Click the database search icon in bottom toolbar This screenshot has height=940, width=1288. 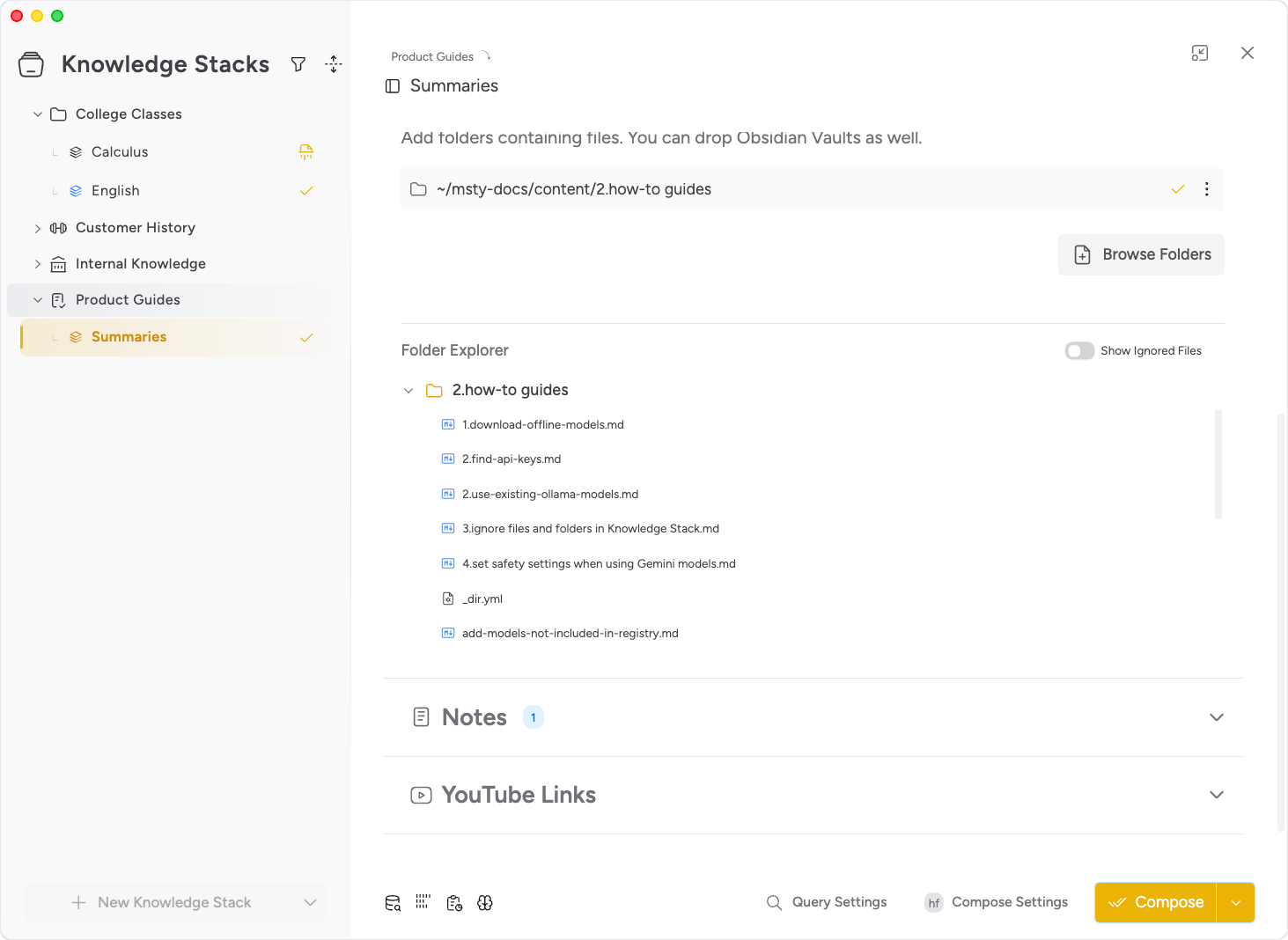tap(393, 903)
